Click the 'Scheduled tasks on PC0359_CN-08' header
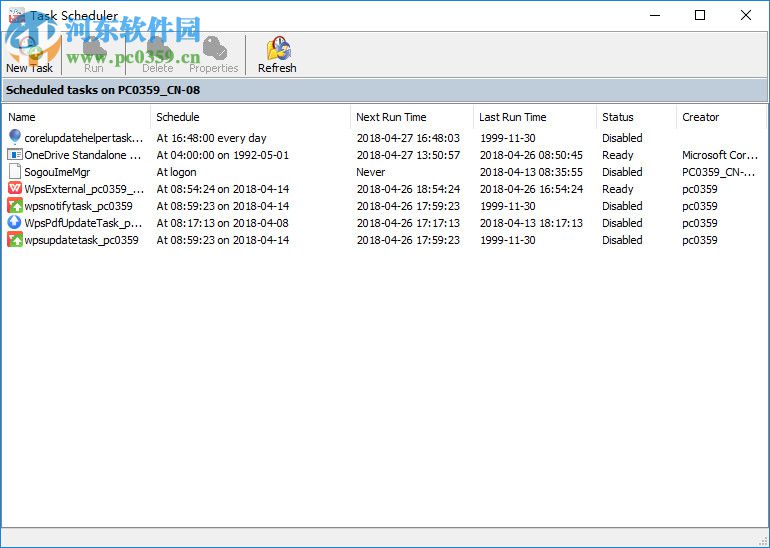 coord(103,90)
